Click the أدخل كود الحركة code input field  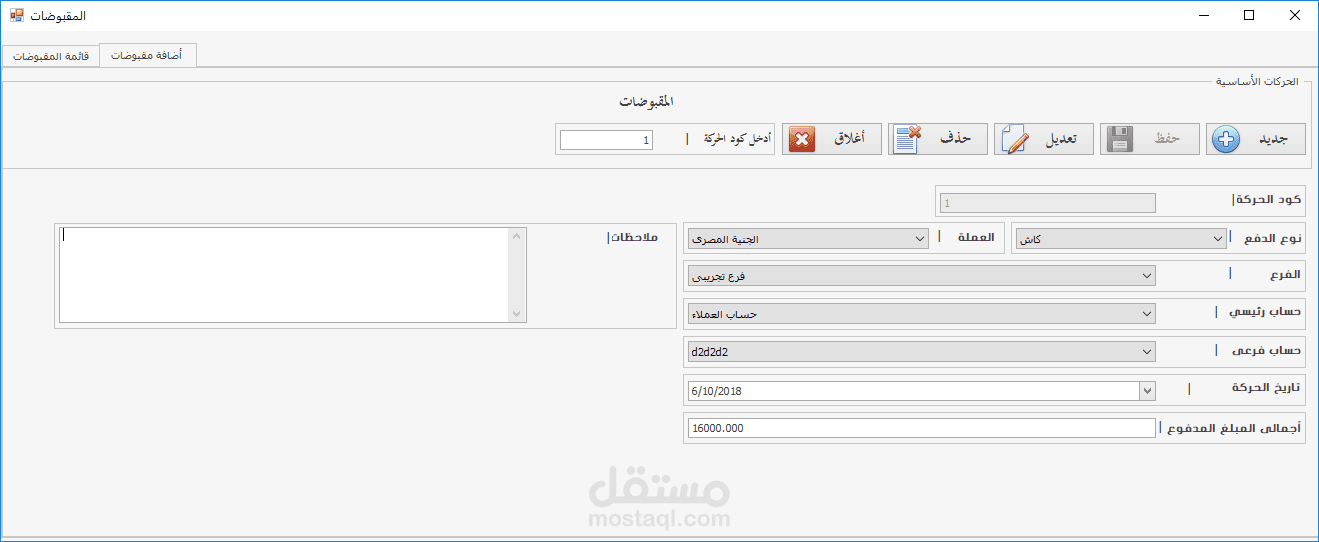(607, 140)
